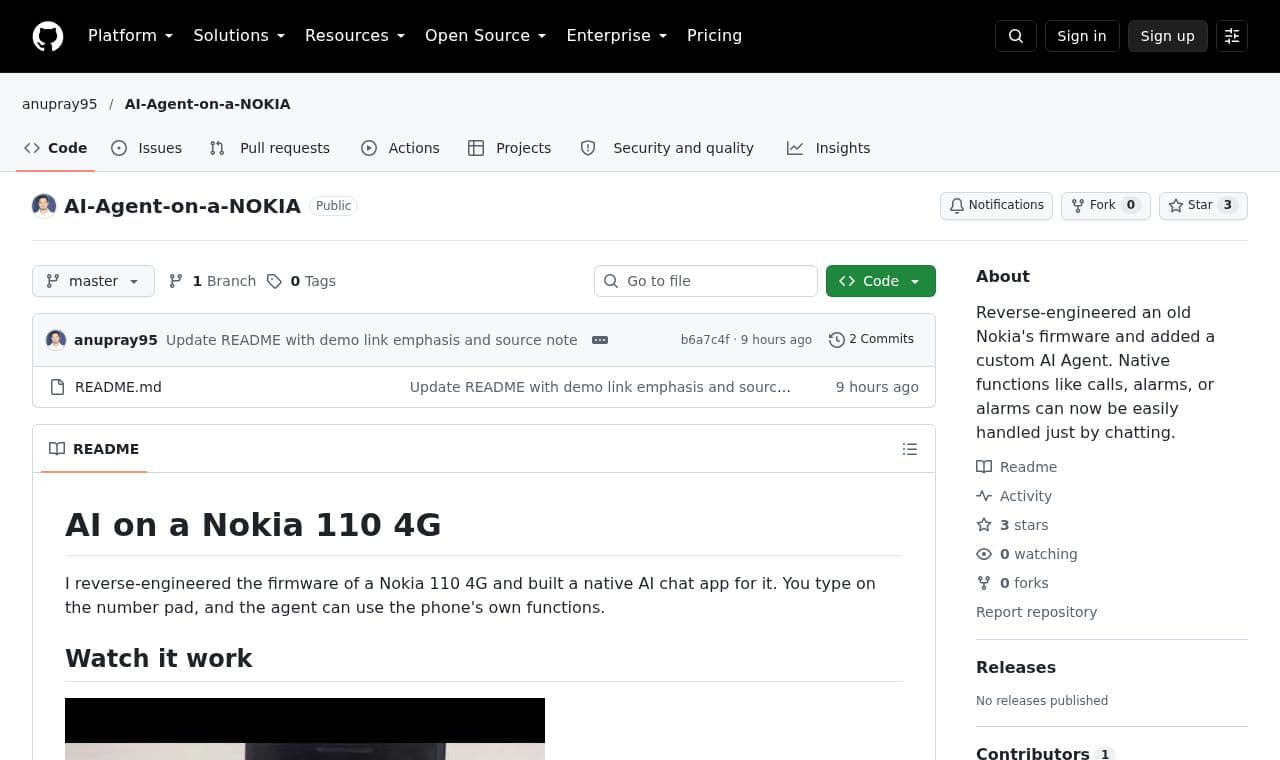Click the README outline icon
The height and width of the screenshot is (760, 1280).
(x=910, y=449)
